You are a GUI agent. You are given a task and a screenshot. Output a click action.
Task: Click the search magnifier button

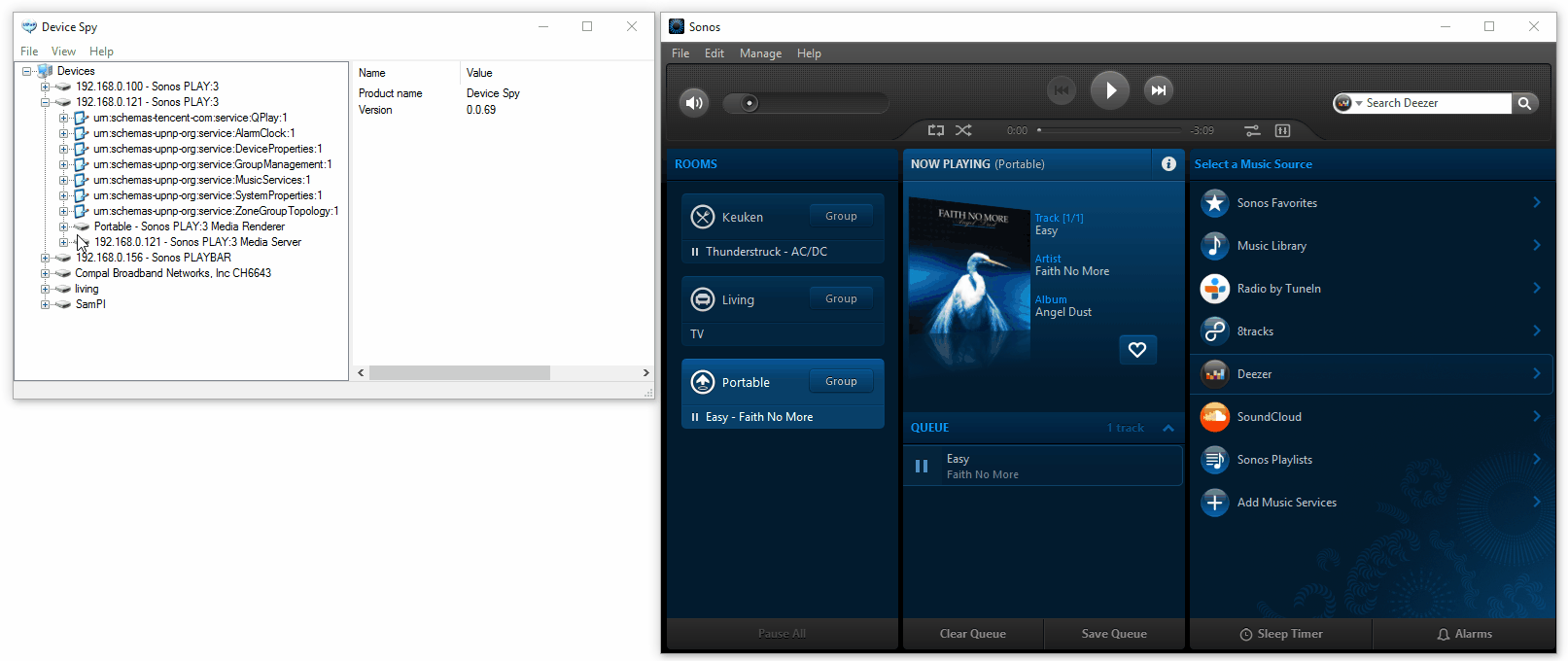pos(1525,103)
